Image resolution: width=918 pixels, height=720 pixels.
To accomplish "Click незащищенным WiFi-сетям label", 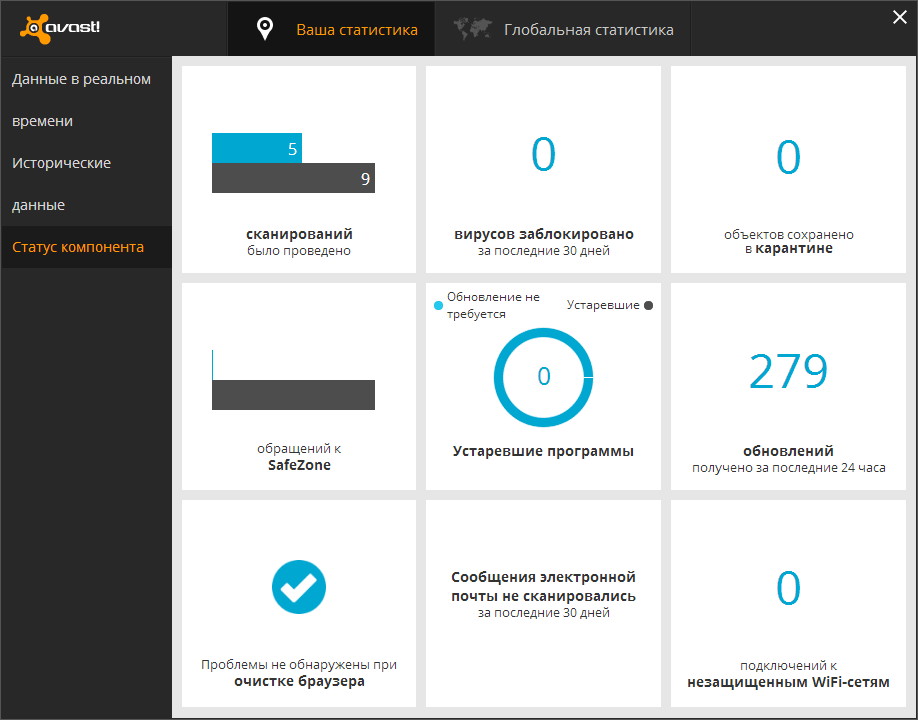I will tap(788, 683).
